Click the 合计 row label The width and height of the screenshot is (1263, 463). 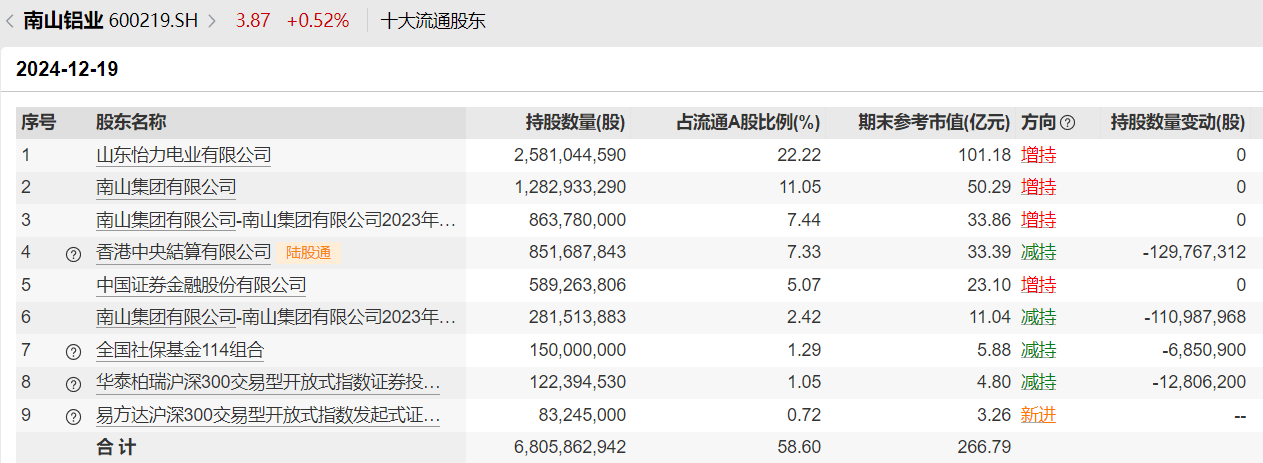point(115,447)
